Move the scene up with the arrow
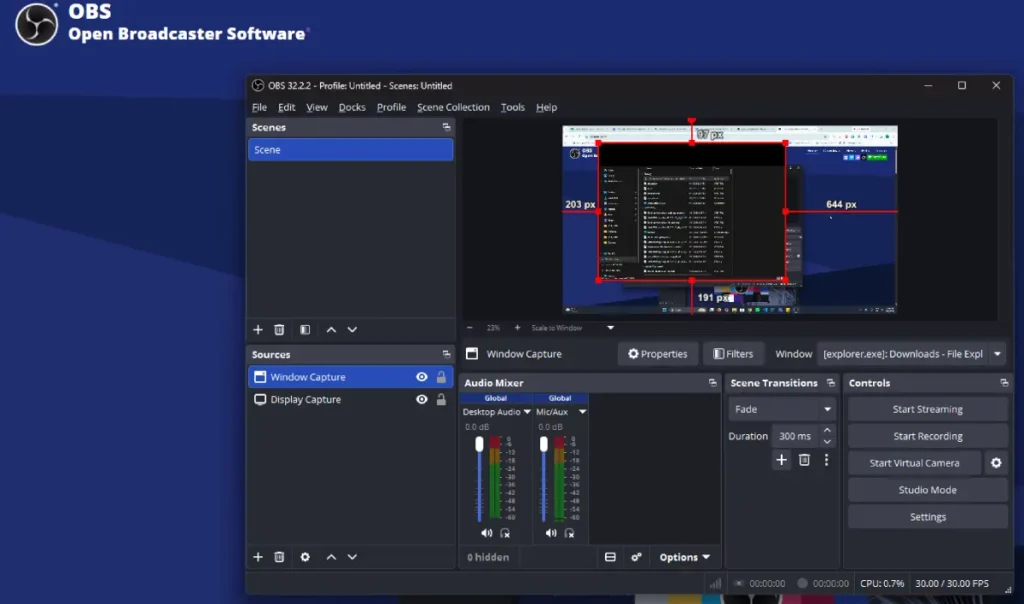 click(x=331, y=330)
